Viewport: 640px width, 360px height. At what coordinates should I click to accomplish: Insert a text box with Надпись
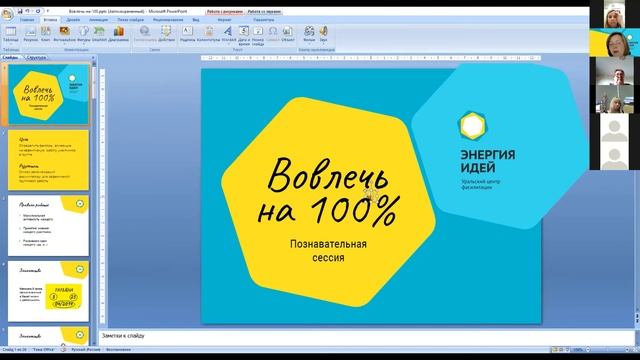(x=187, y=34)
